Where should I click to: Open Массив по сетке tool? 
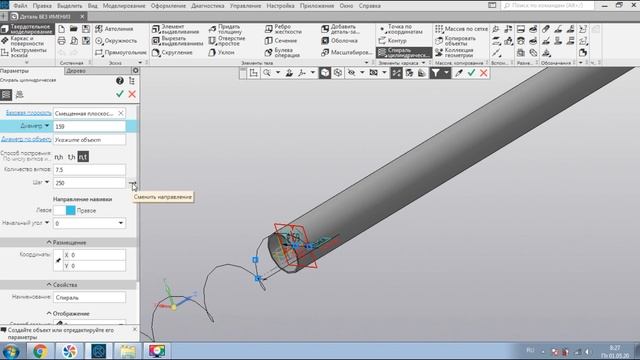point(461,29)
